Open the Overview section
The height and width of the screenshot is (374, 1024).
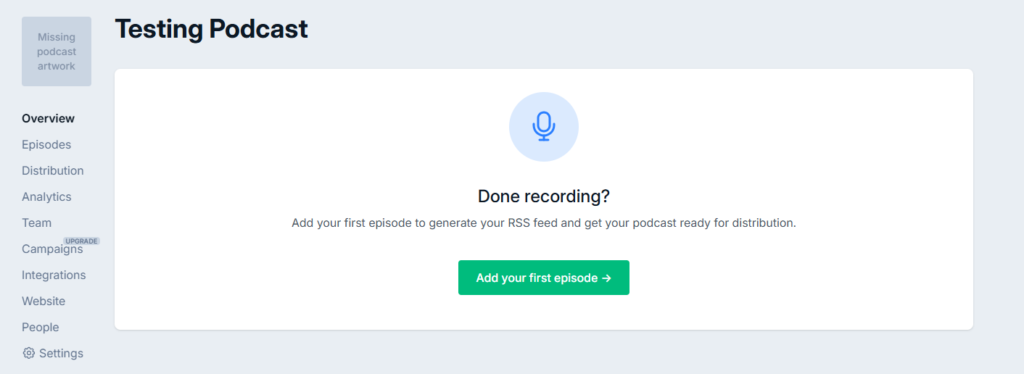tap(48, 118)
